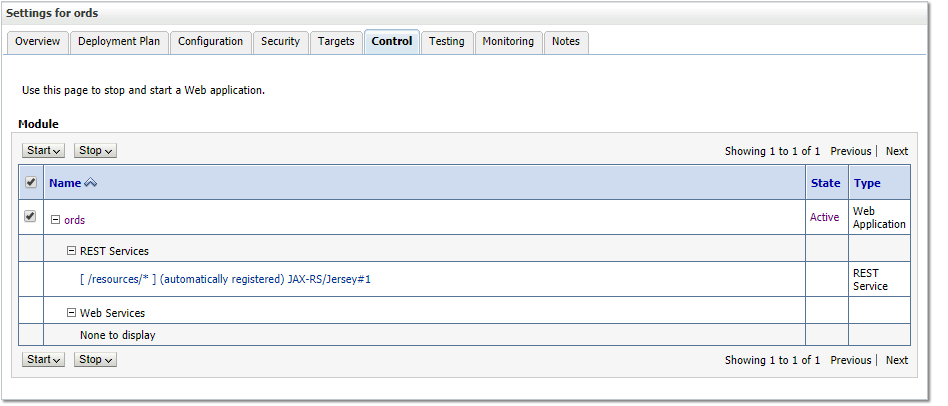Click the sort arrow icon beside Name
Screen dimensions: 948x406
pyautogui.click(x=90, y=184)
